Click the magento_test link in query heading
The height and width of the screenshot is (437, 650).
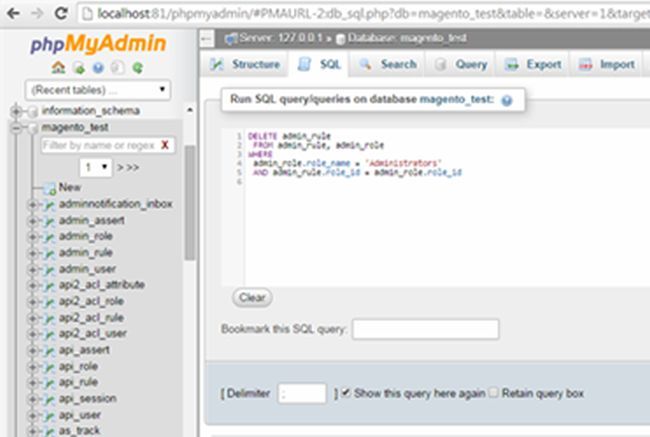pos(456,100)
